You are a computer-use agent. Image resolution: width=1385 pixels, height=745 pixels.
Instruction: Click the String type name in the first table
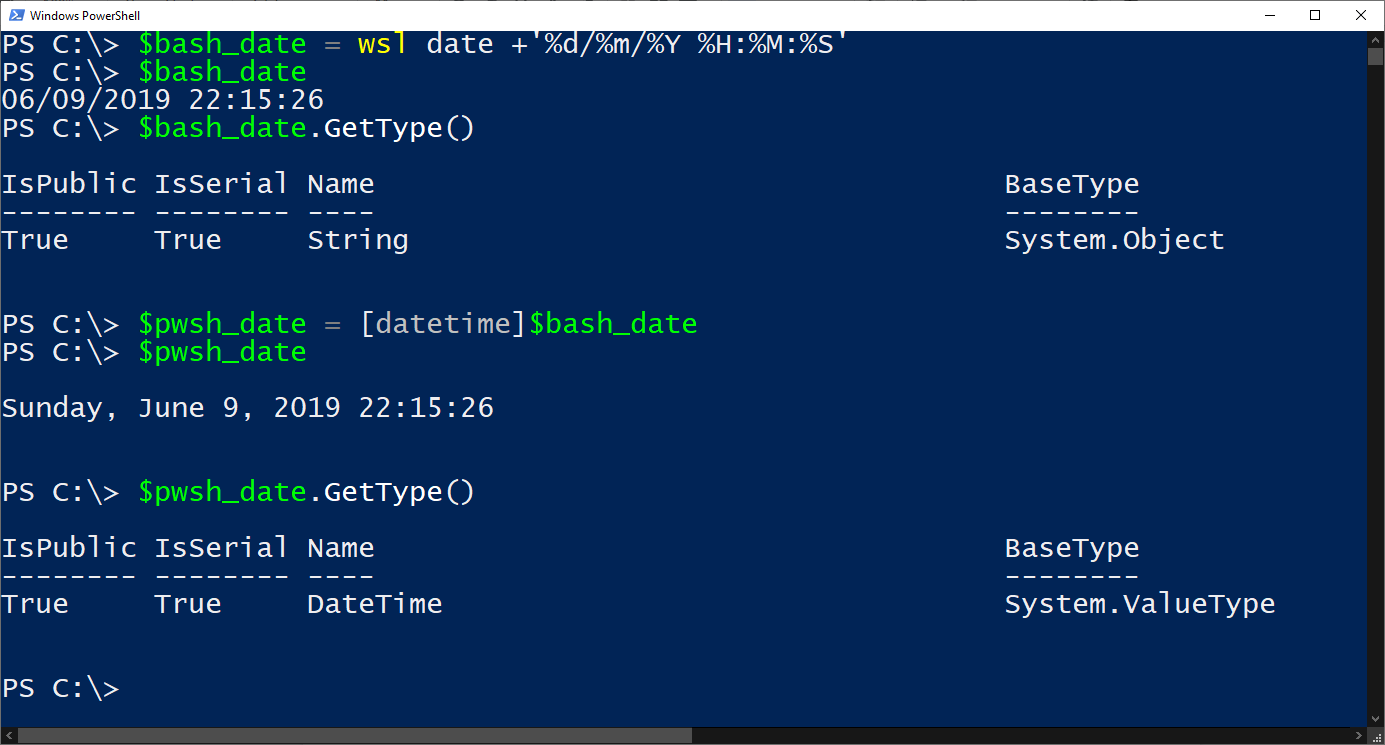tap(358, 239)
